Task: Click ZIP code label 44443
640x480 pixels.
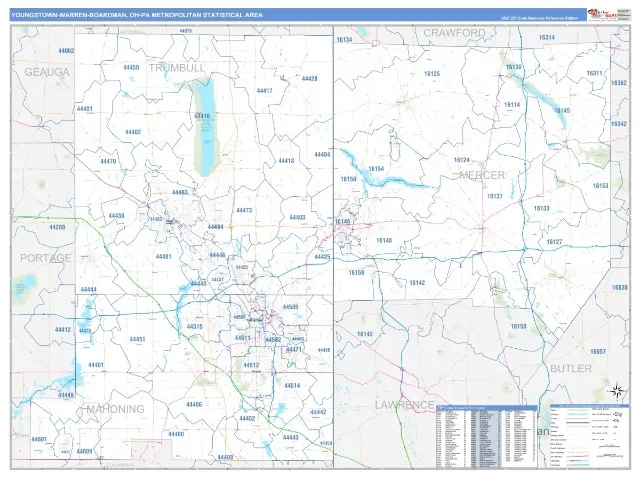Action: [x=290, y=437]
